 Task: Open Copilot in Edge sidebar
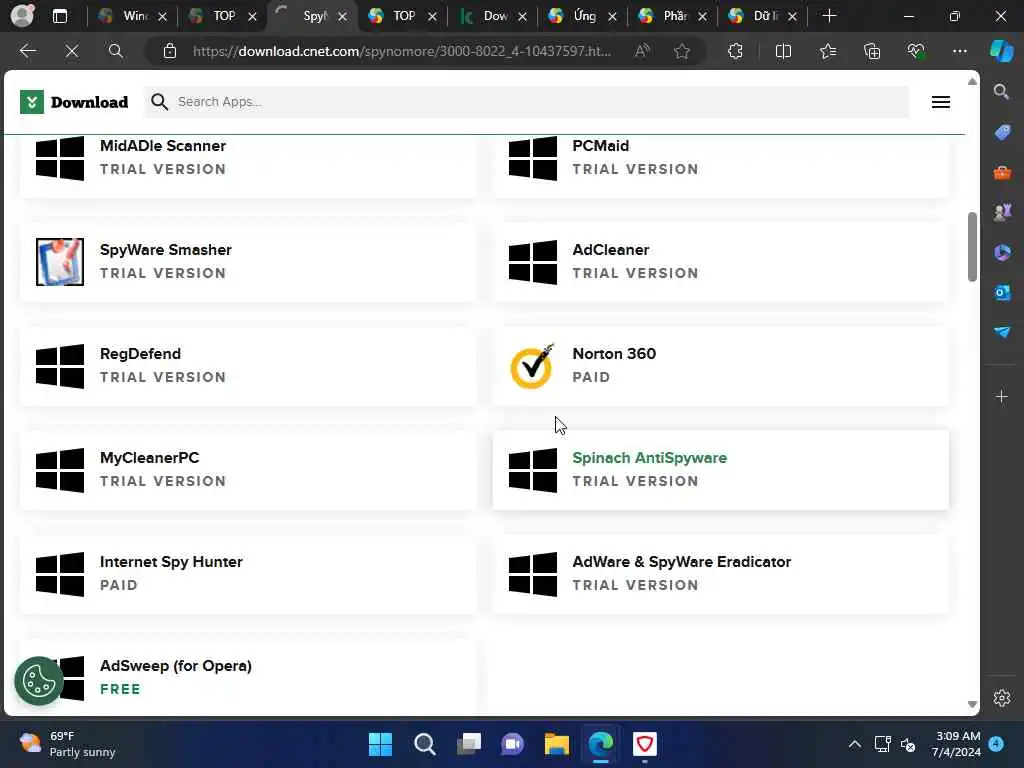click(x=1001, y=51)
